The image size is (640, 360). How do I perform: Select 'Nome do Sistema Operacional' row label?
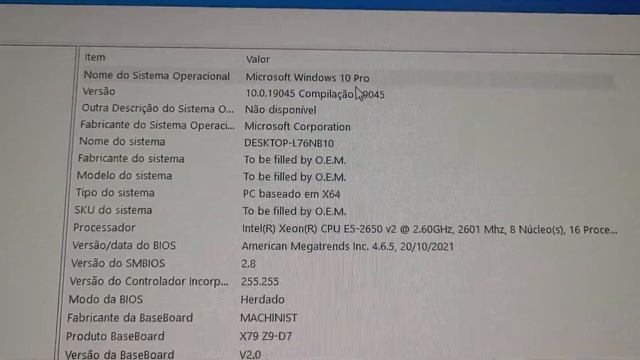coord(157,76)
